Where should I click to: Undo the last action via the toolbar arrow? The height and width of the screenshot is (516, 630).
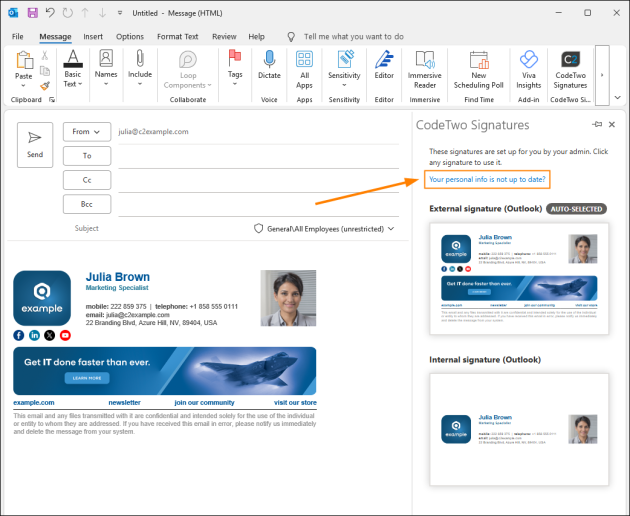(x=50, y=13)
